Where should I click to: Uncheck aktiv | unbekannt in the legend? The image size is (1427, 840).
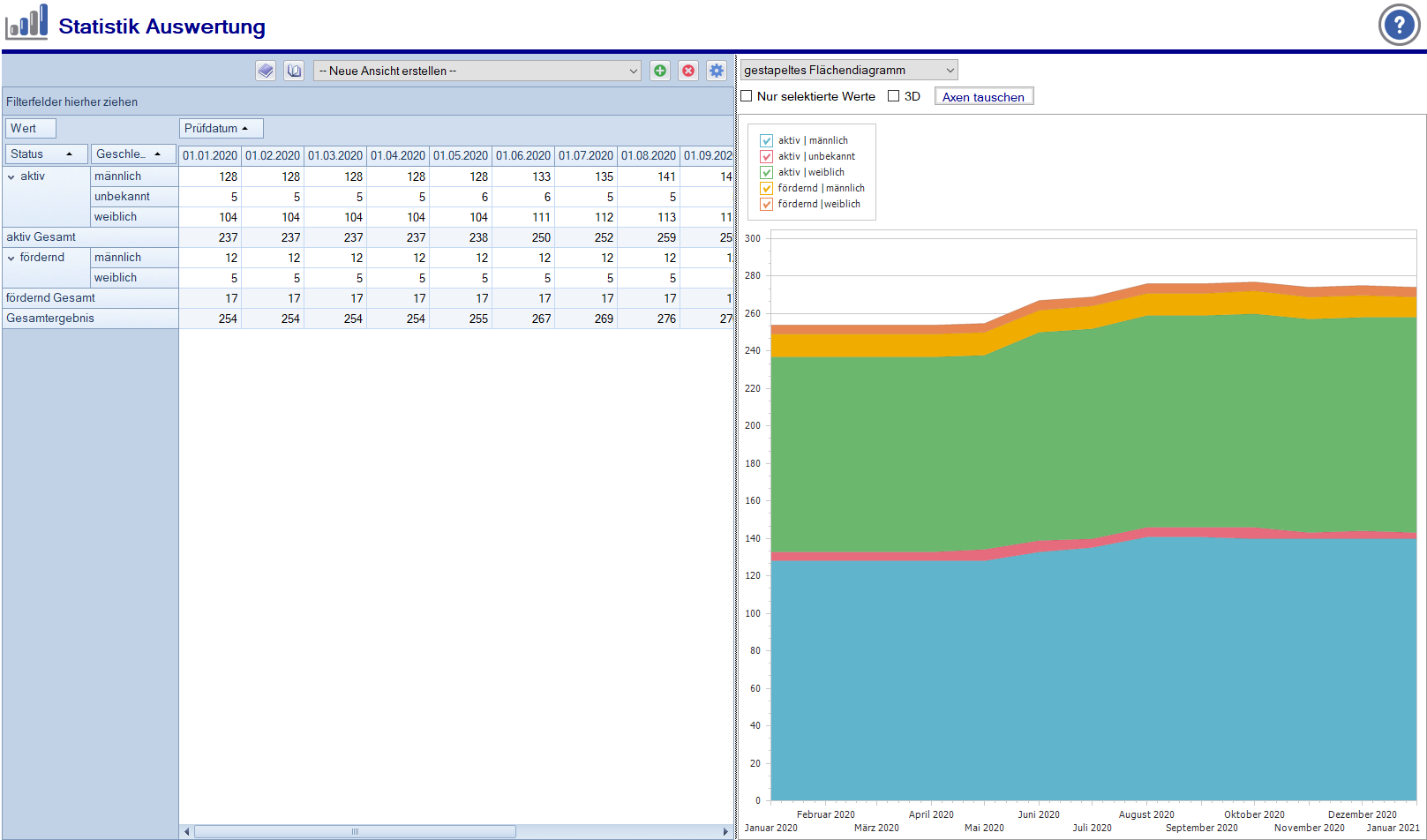767,156
